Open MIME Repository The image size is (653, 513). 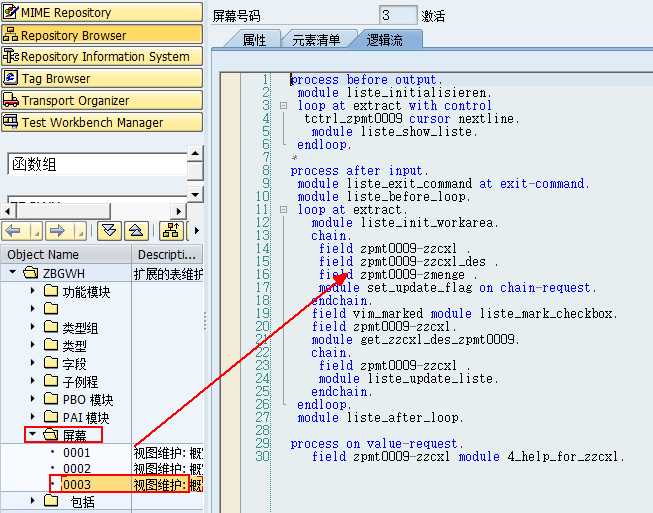click(102, 12)
